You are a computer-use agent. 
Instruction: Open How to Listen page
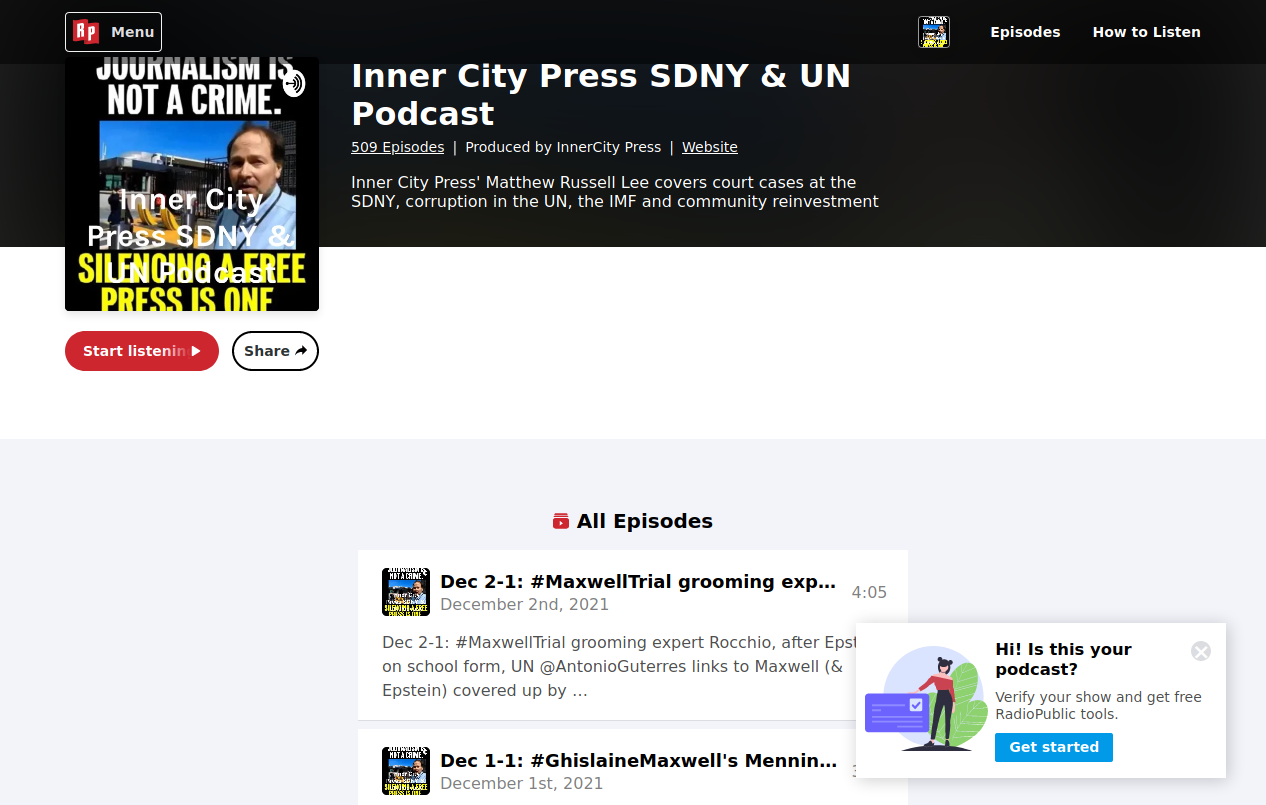[1146, 32]
